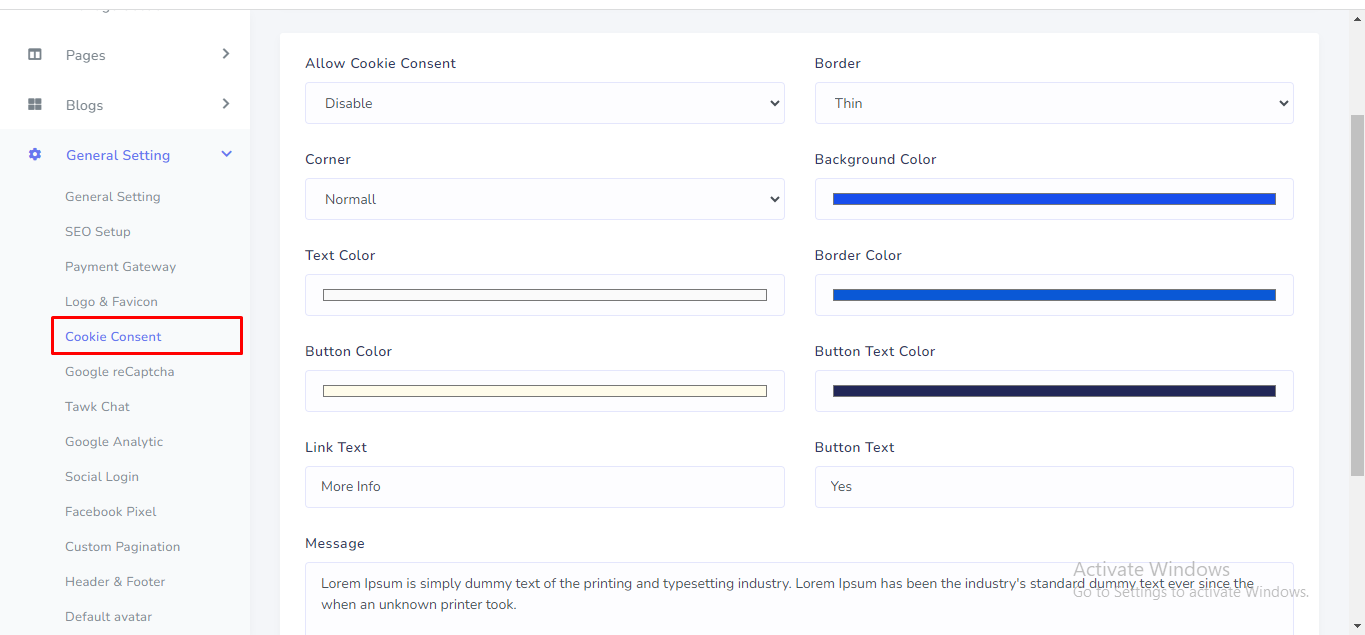Open the white Text Color picker
The height and width of the screenshot is (635, 1365).
point(544,295)
